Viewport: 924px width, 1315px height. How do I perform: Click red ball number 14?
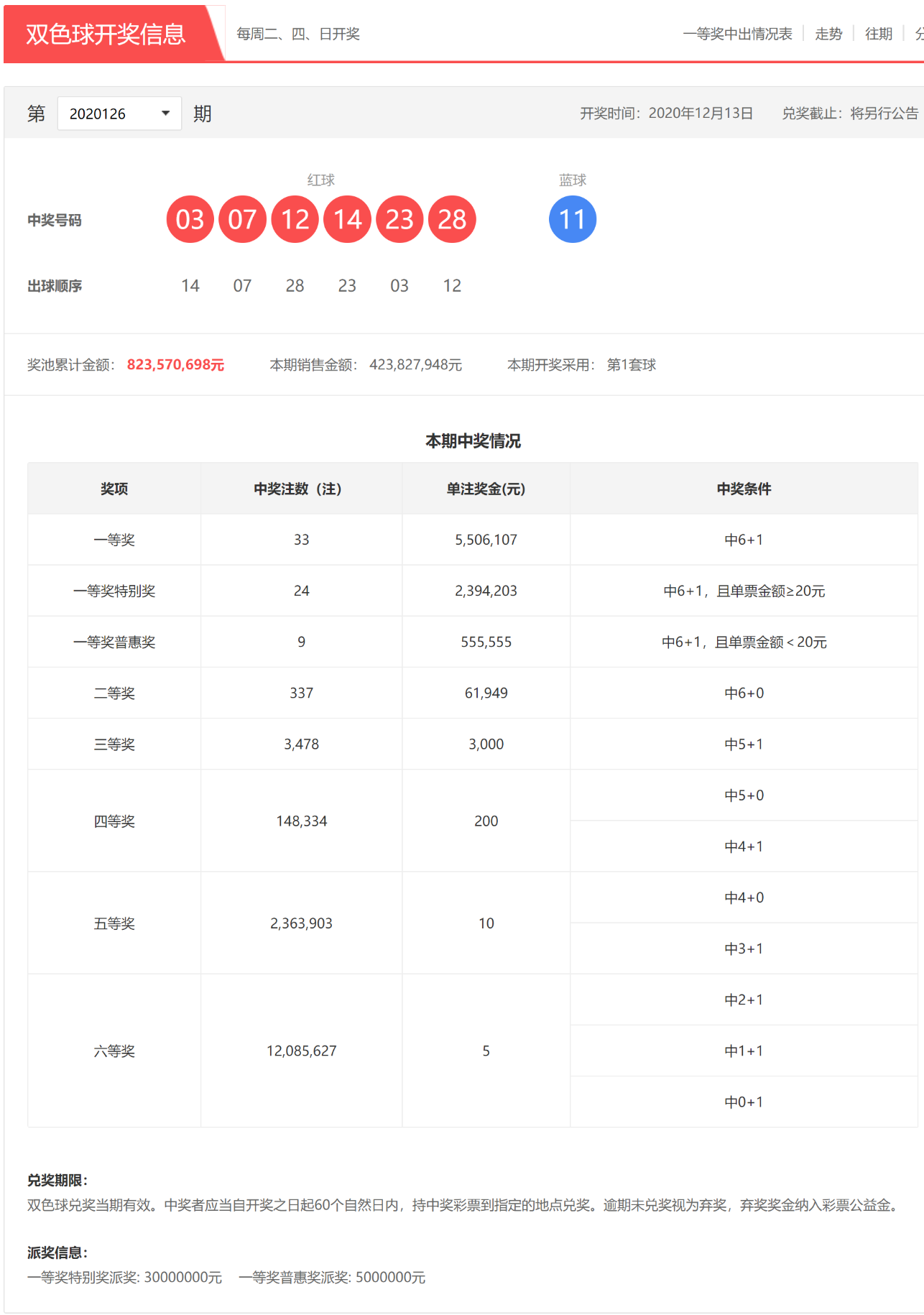point(347,219)
